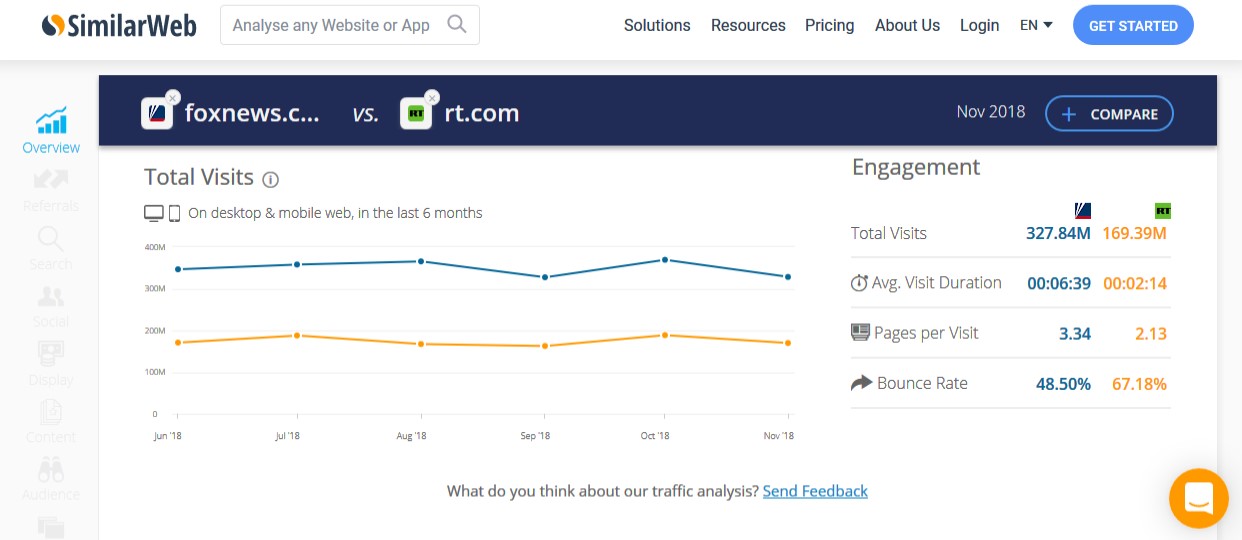Open the Audience binoculars icon
The image size is (1242, 540).
pos(51,469)
